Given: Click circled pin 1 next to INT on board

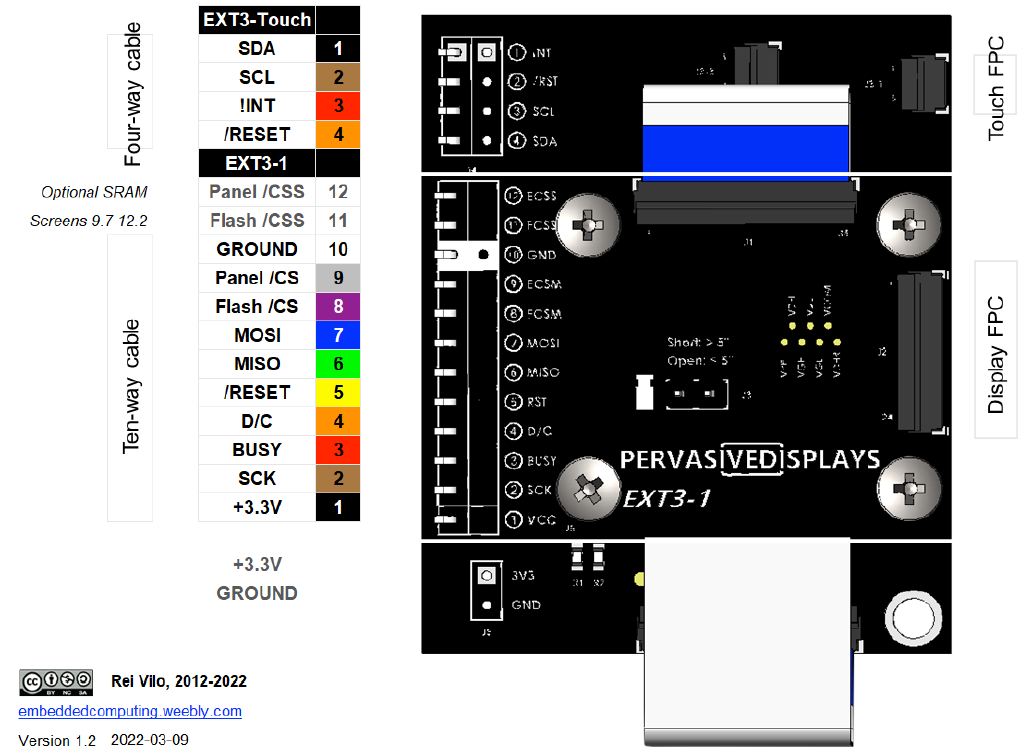Looking at the screenshot, I should (x=517, y=52).
